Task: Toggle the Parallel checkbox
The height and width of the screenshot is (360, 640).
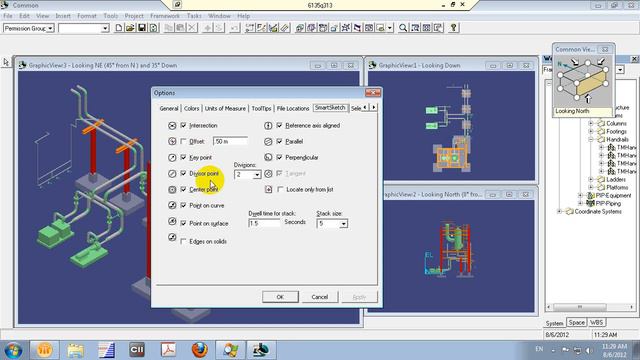Action: pos(280,141)
